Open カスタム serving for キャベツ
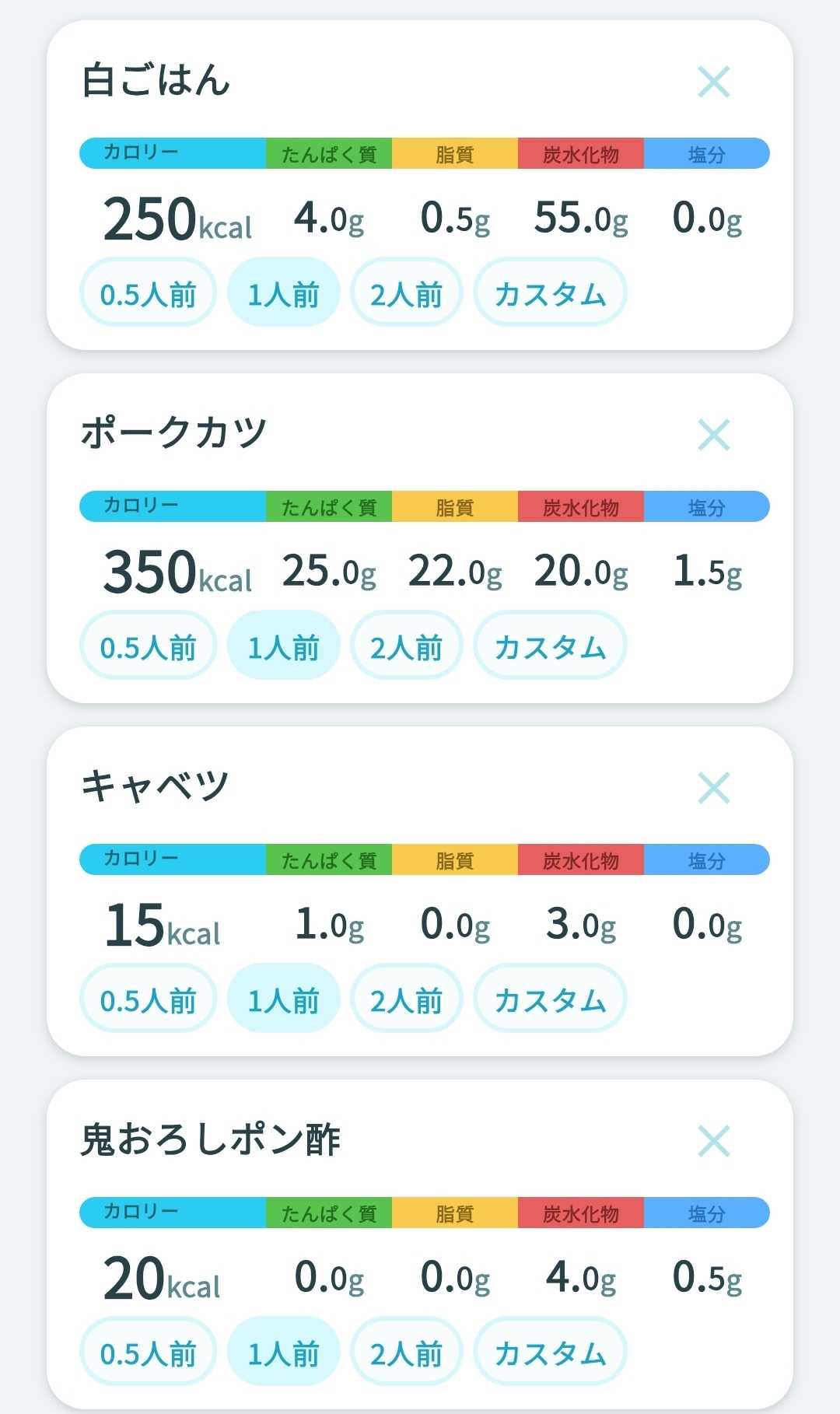840x1414 pixels. pos(550,999)
